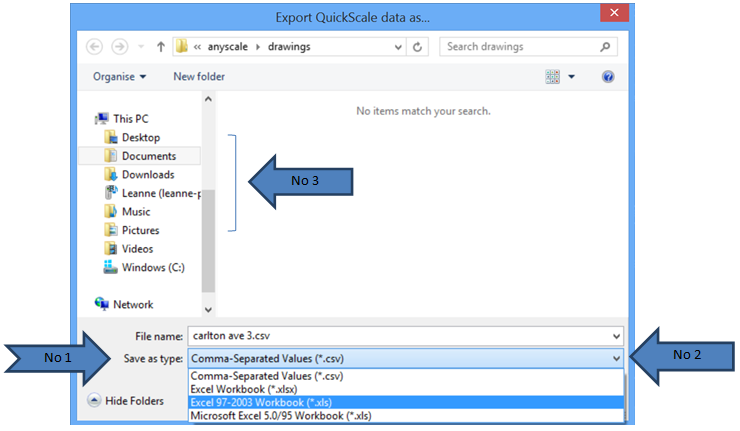740x431 pixels.
Task: Expand the File name history dropdown
Action: pyautogui.click(x=614, y=336)
